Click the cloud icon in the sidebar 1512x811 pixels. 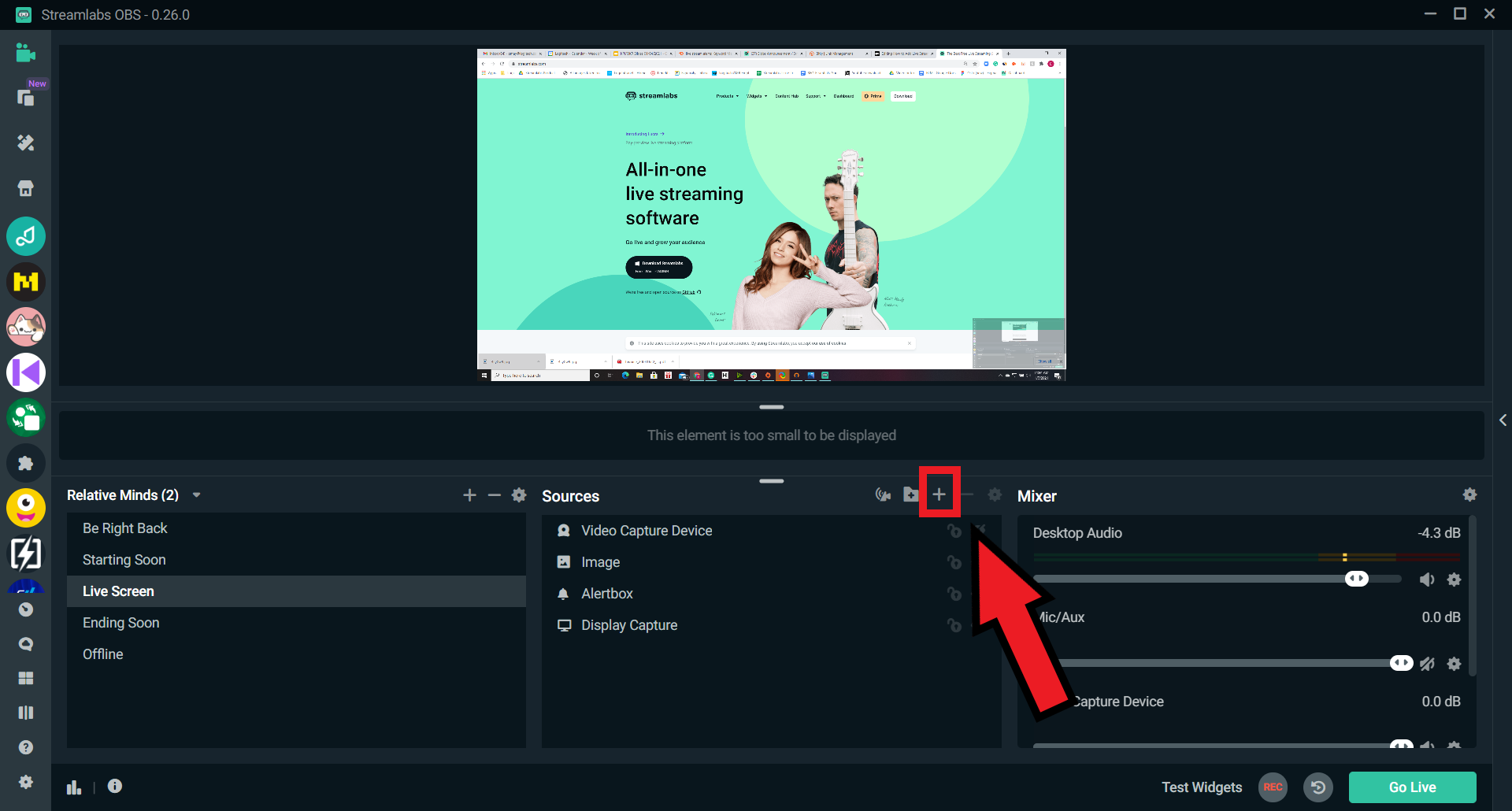click(x=26, y=644)
